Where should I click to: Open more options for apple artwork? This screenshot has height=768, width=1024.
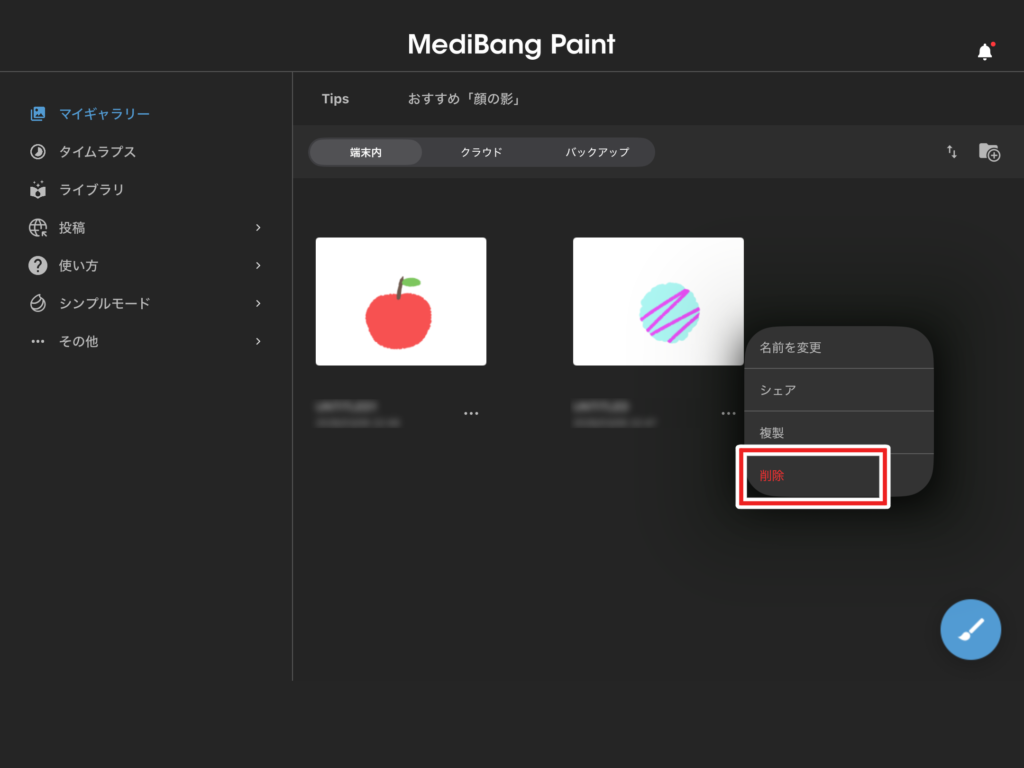click(471, 413)
